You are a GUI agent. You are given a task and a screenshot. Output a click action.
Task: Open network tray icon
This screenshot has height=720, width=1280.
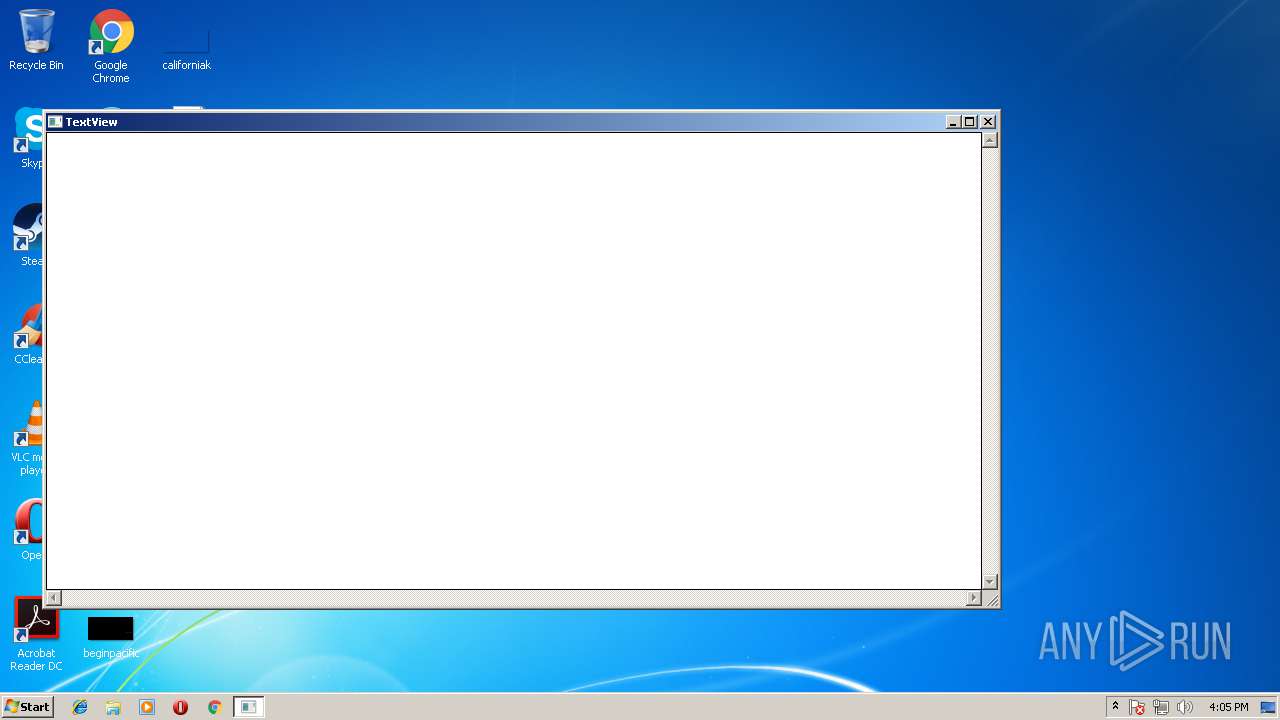pos(1161,707)
